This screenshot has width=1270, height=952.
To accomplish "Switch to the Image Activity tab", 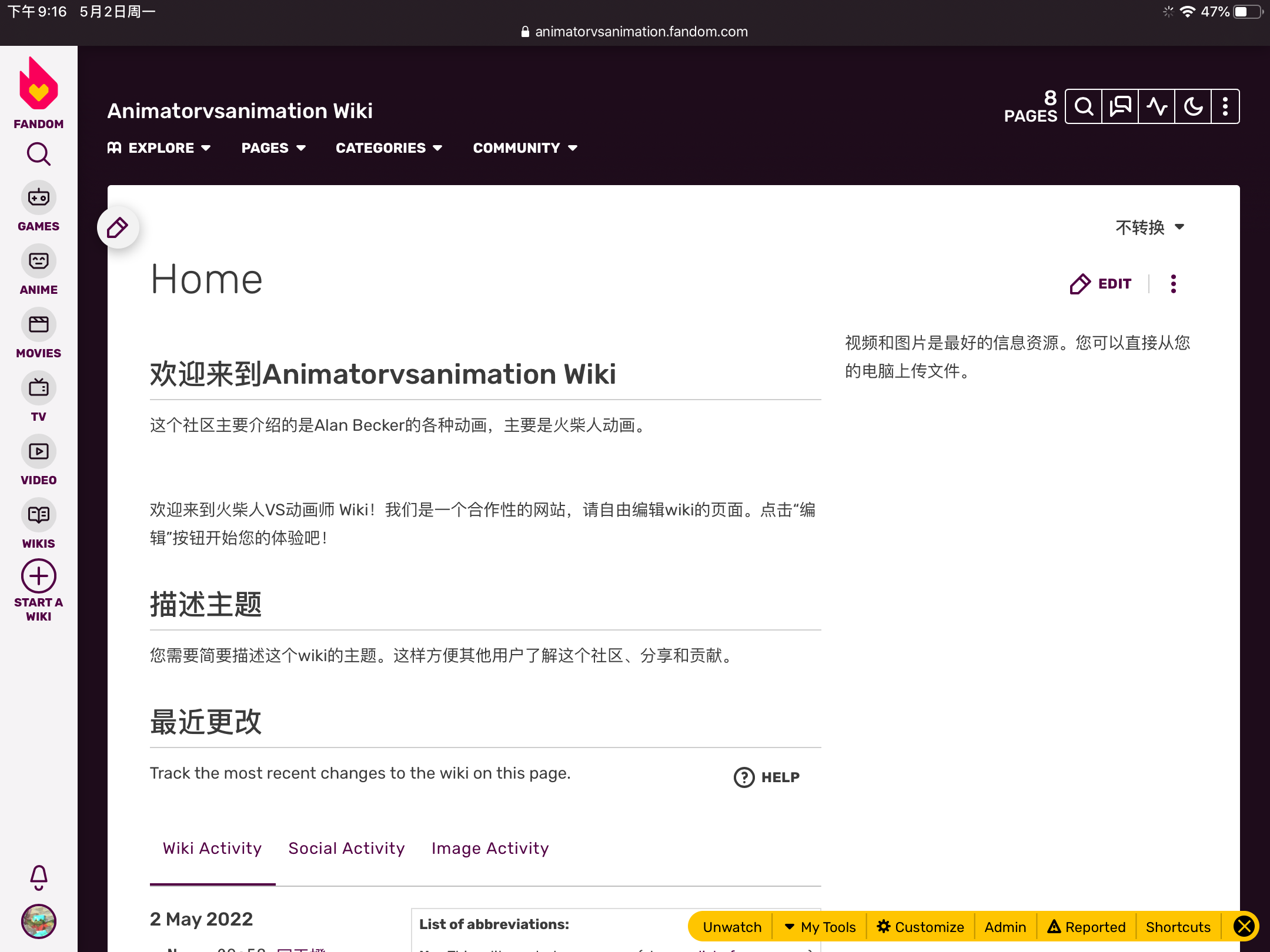I will point(490,848).
